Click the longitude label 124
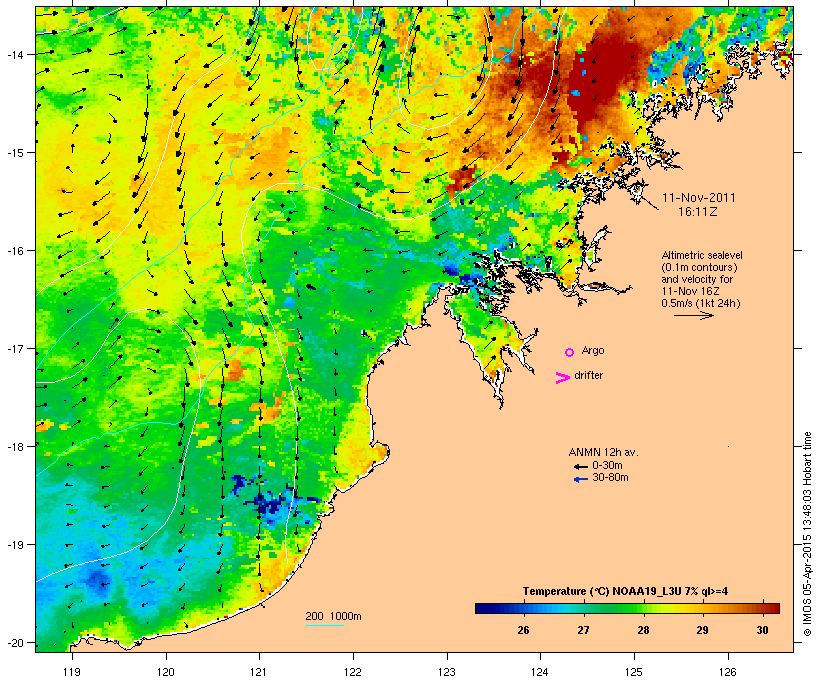Viewport: 820px width, 680px height. pyautogui.click(x=540, y=672)
